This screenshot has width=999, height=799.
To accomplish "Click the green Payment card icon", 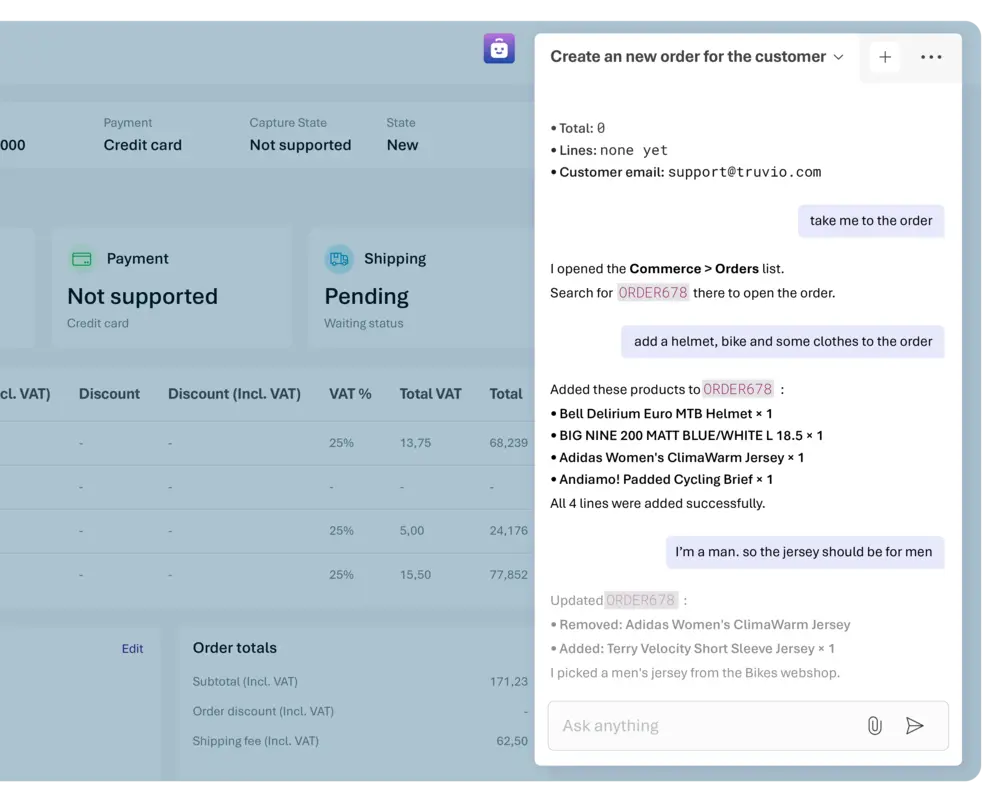I will click(x=82, y=259).
